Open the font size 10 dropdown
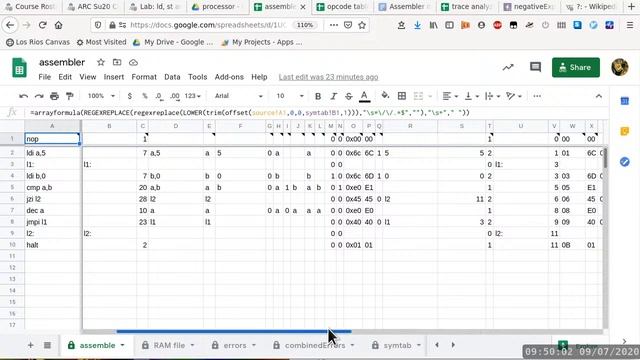Viewport: 640px width, 360px height. point(290,96)
